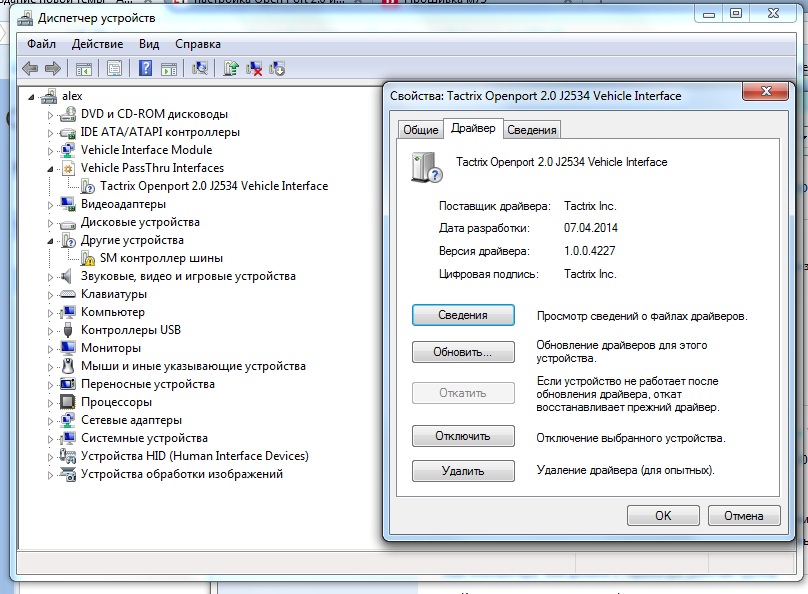The width and height of the screenshot is (808, 594).
Task: Click the DVD и CD-ROM drive icon
Action: (x=68, y=114)
